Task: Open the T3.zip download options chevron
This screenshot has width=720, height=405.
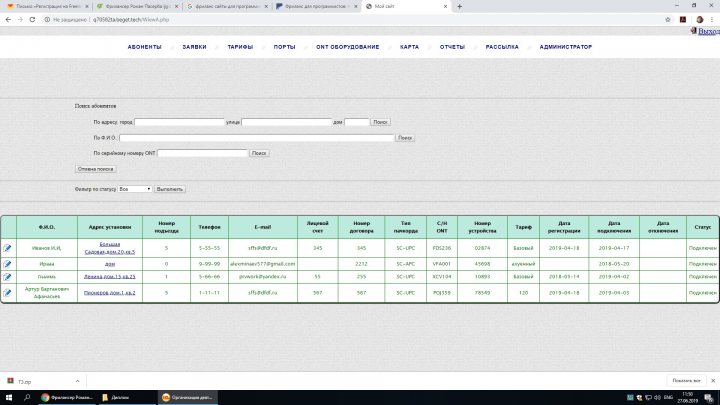Action: click(x=78, y=381)
